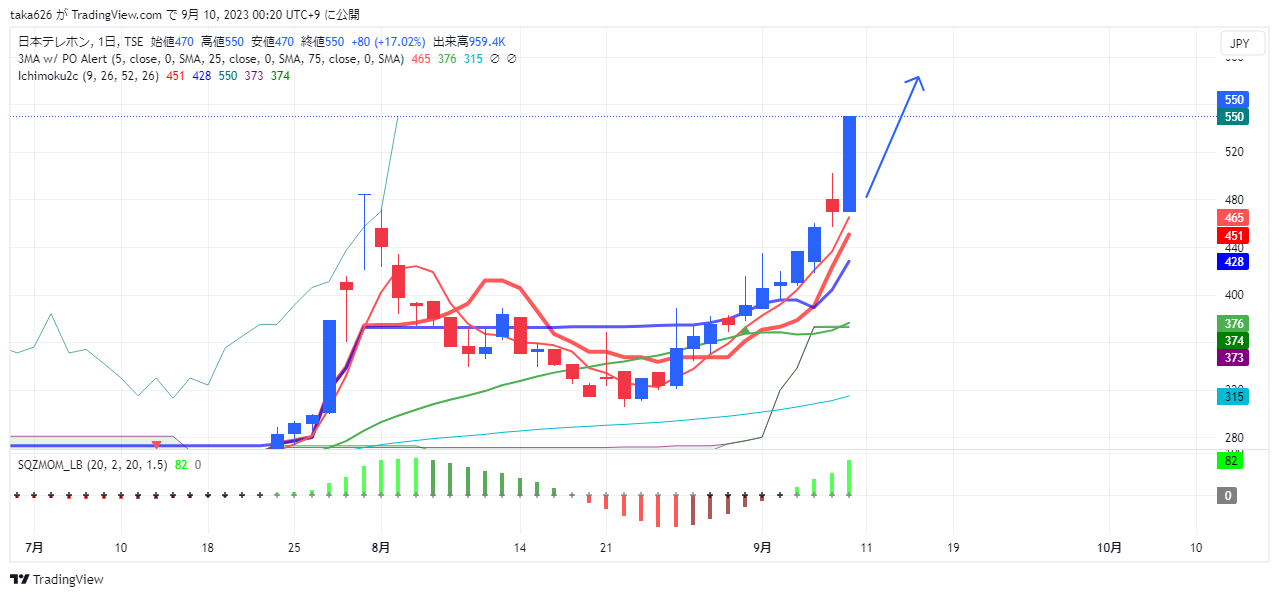
Task: Click the dark blue 428 price label
Action: tap(1233, 262)
